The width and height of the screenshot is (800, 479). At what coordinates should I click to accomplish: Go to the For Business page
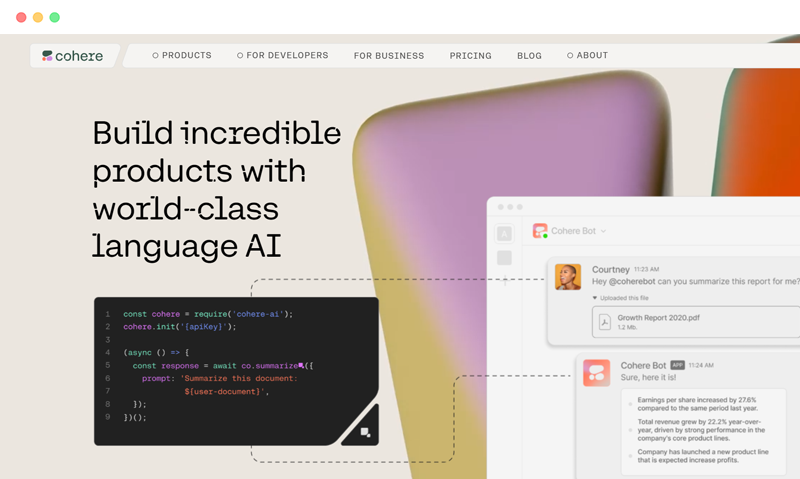389,56
